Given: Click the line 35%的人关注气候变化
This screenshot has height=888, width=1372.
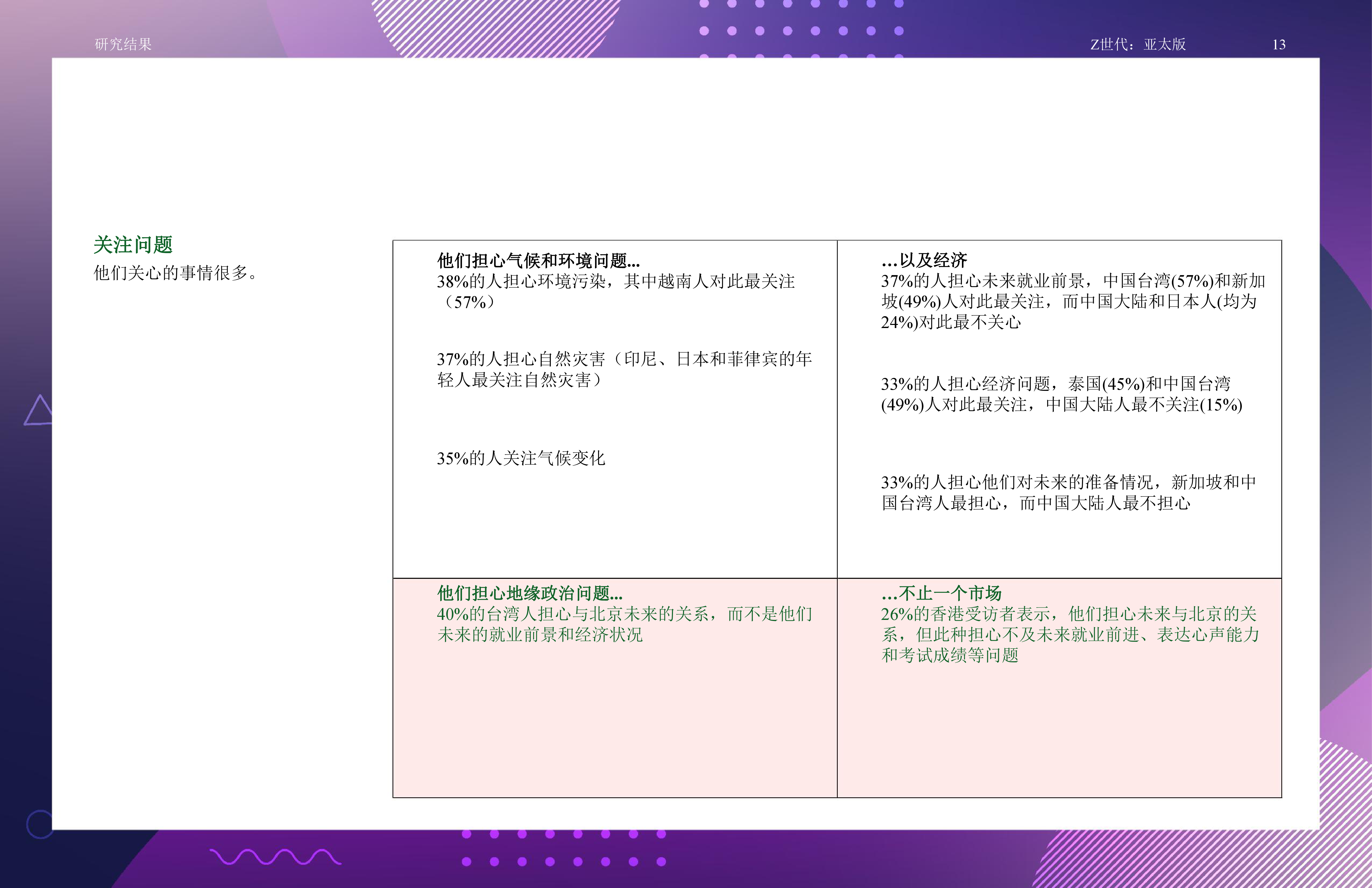Looking at the screenshot, I should pyautogui.click(x=521, y=458).
